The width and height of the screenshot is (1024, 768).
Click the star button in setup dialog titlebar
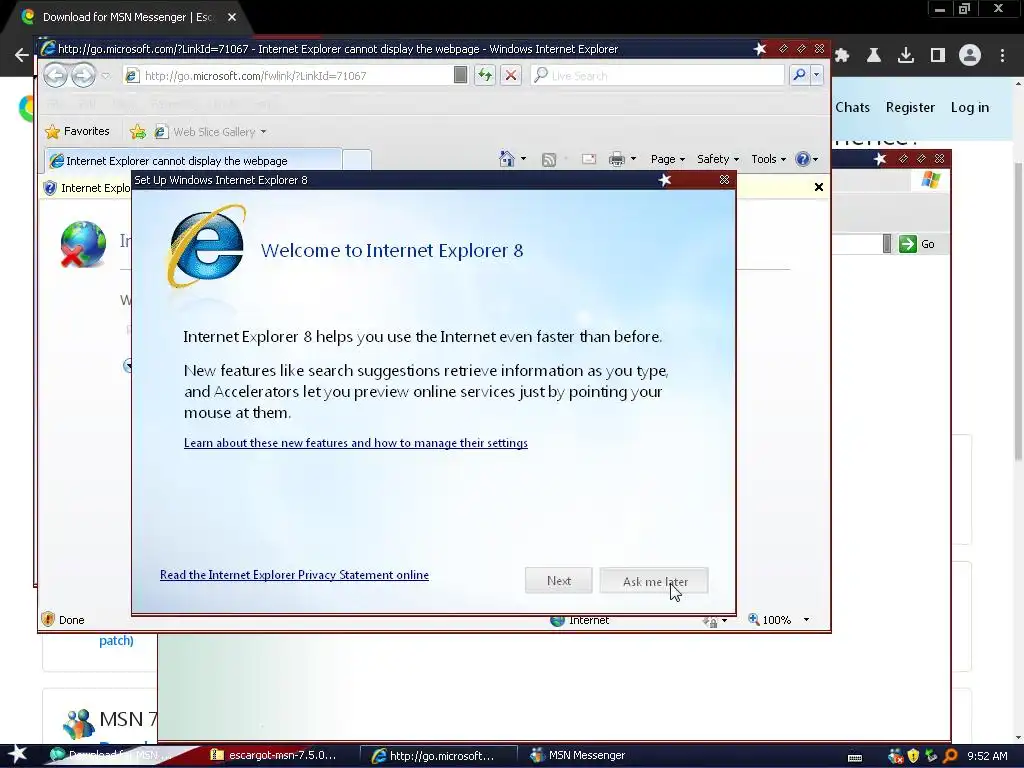tap(665, 180)
